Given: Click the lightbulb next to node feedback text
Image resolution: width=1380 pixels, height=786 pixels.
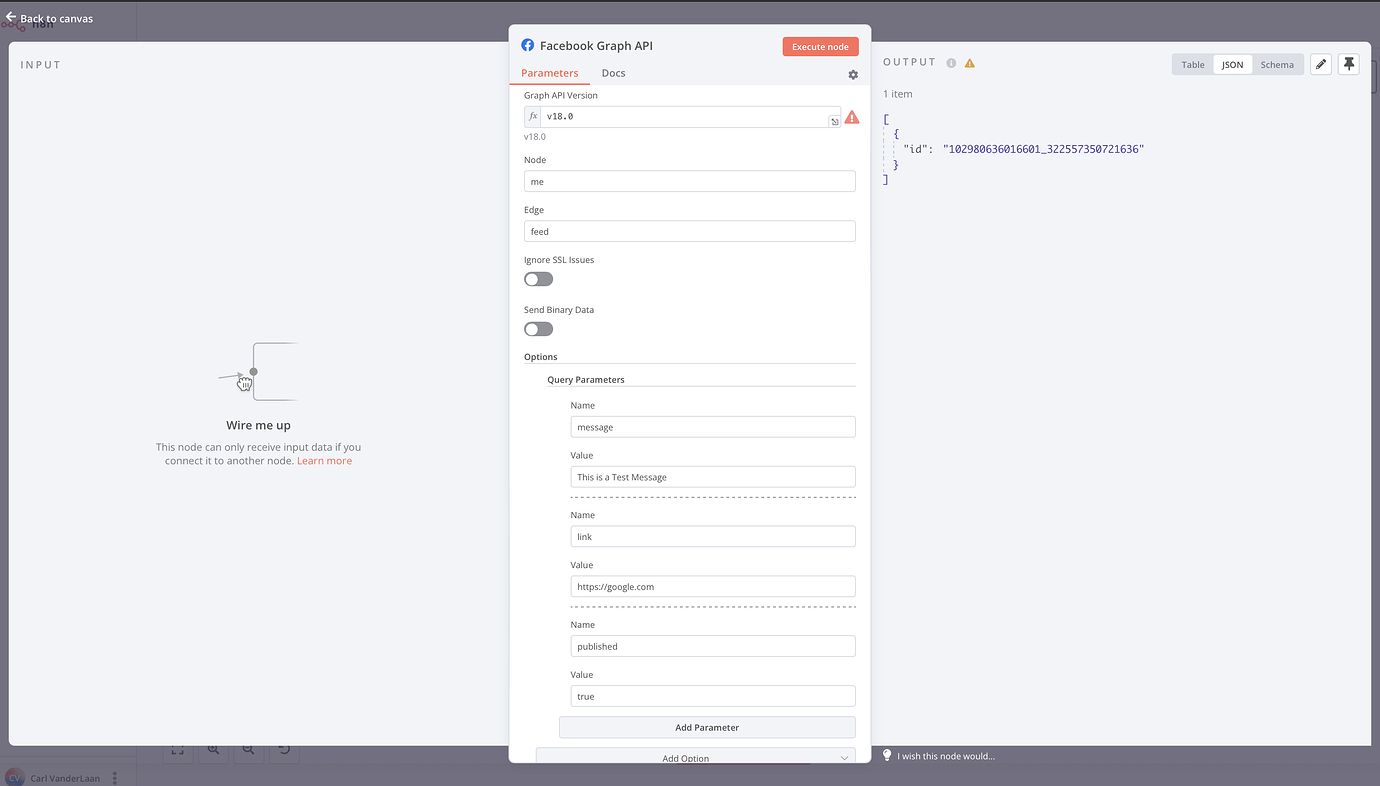Looking at the screenshot, I should [x=886, y=755].
